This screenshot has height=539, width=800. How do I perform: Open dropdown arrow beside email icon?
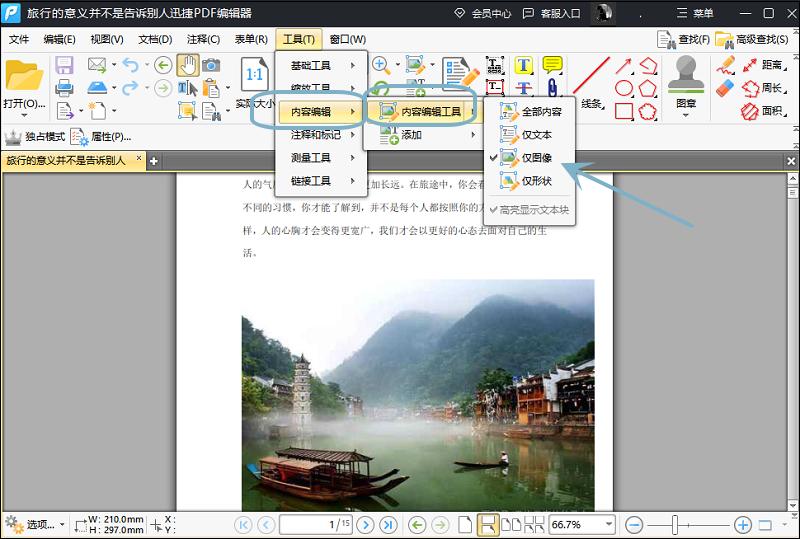114,65
